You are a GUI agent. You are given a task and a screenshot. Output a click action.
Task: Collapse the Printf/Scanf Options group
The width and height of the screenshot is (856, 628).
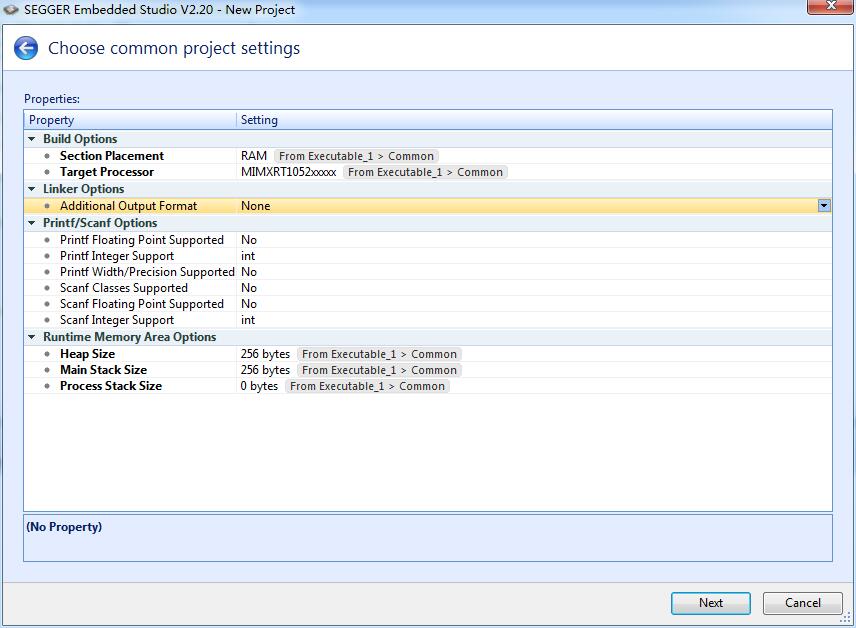[32, 223]
